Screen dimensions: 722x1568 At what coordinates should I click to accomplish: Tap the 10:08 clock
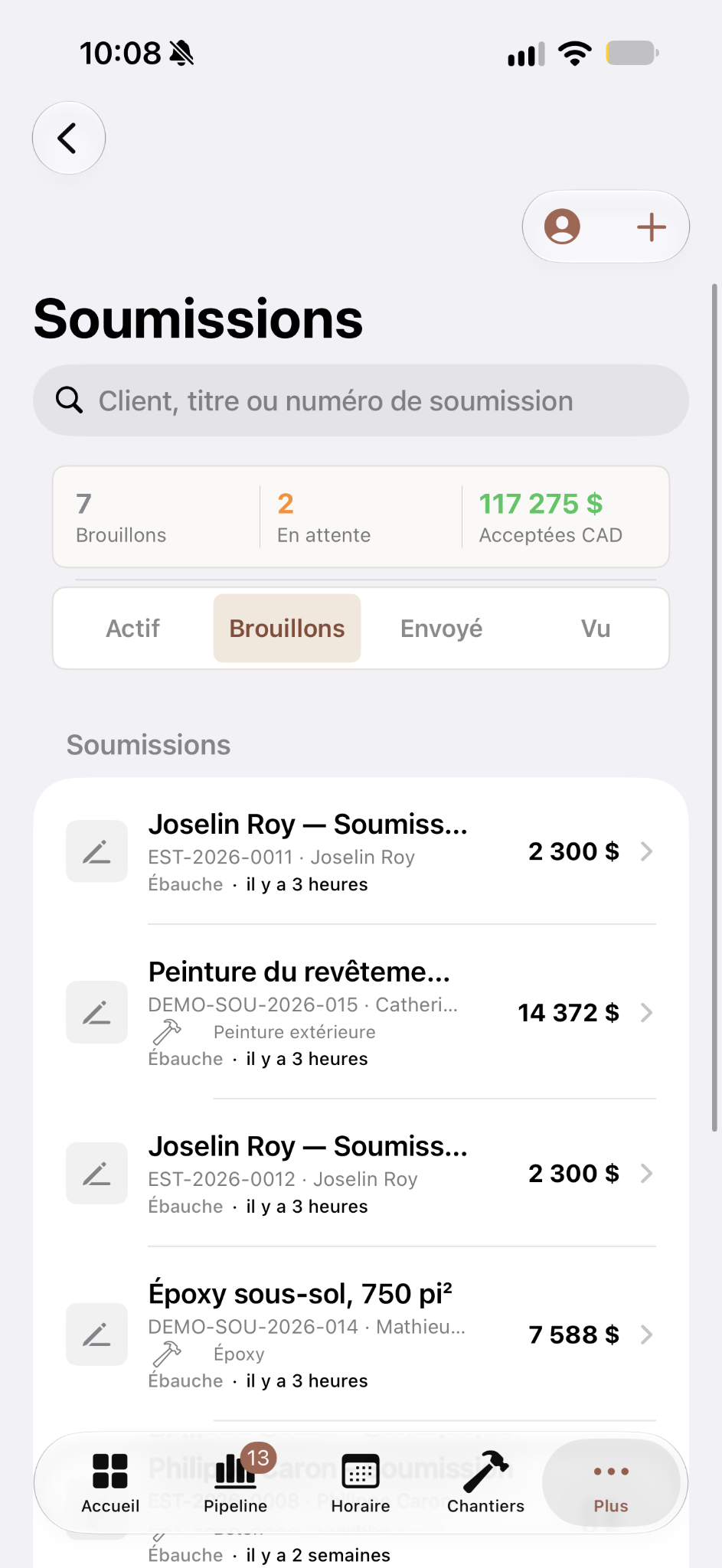coord(120,54)
